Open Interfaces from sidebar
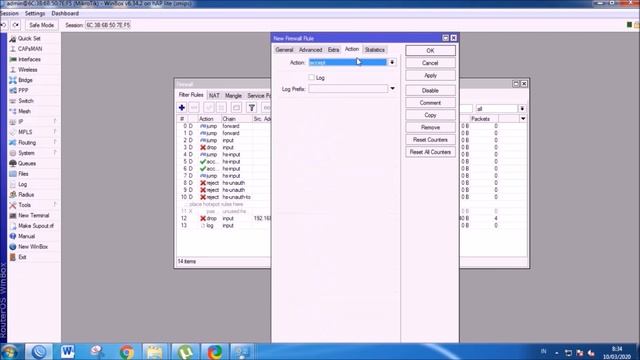Viewport: 640px width, 360px height. 29,59
